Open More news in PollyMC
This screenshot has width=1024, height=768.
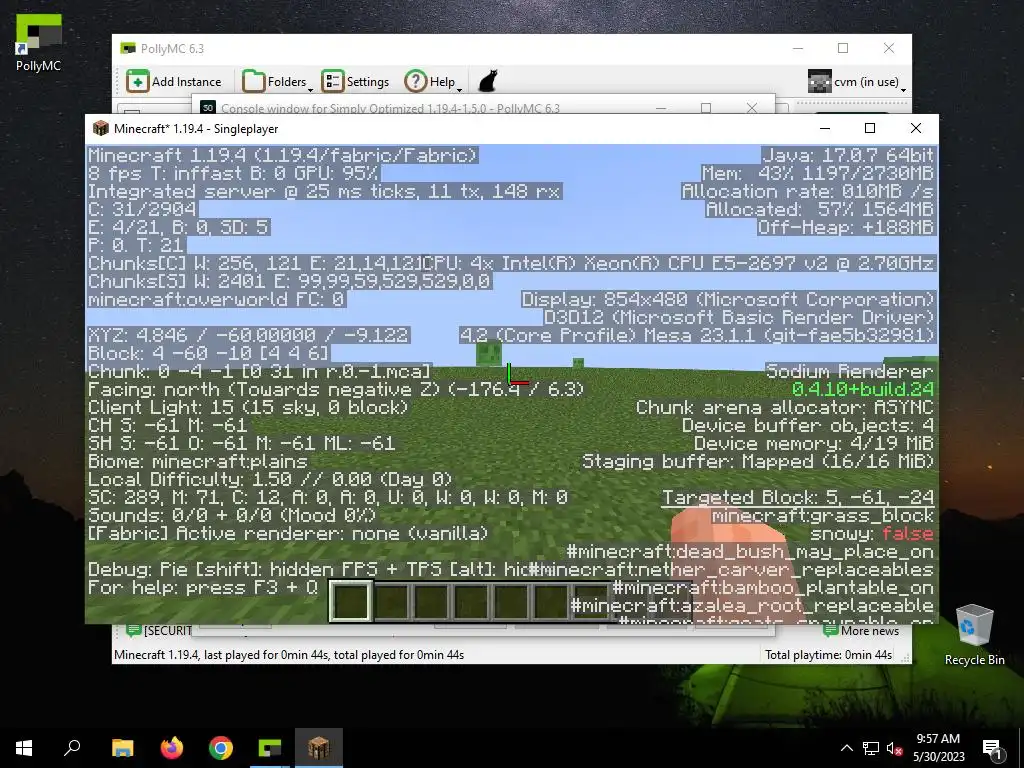point(861,631)
